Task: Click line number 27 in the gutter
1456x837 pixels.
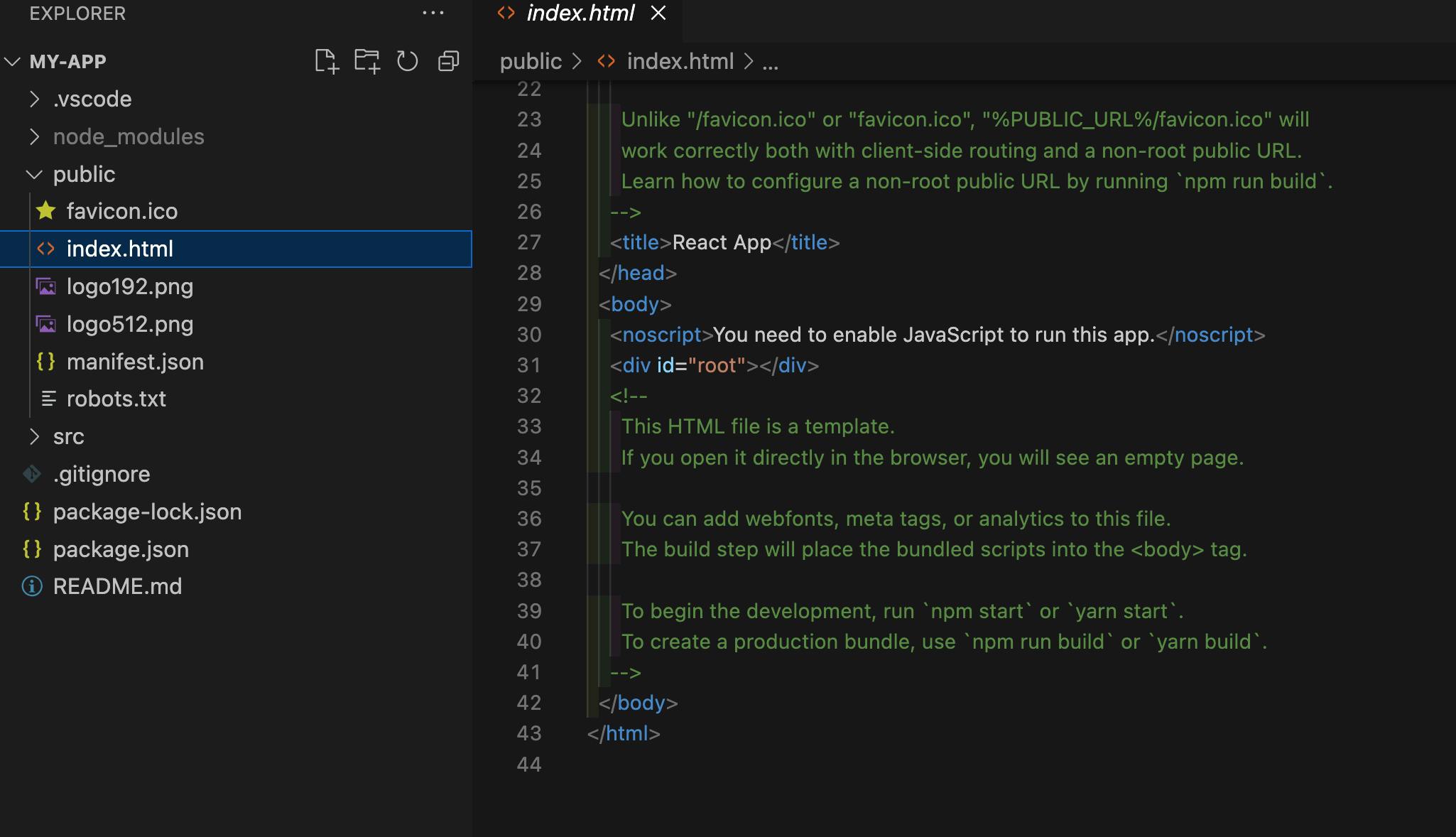Action: 529,242
